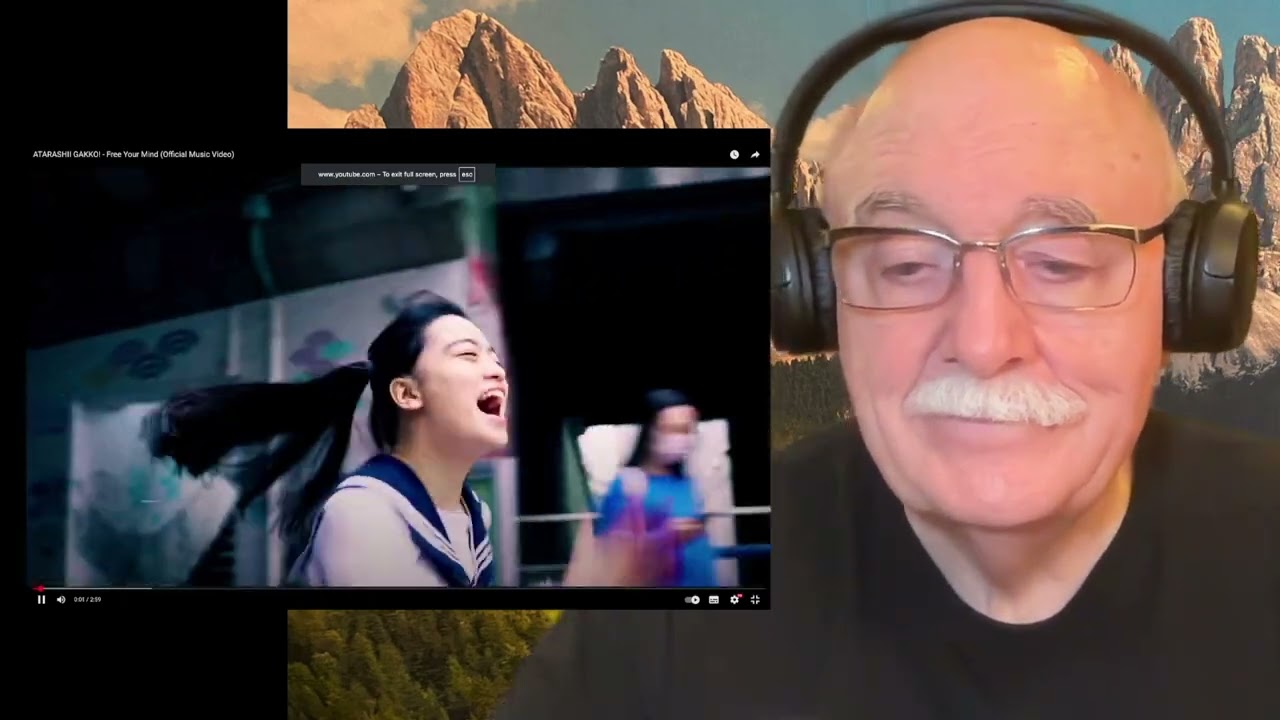The image size is (1280, 720).
Task: Exit full screen mode
Action: (755, 600)
